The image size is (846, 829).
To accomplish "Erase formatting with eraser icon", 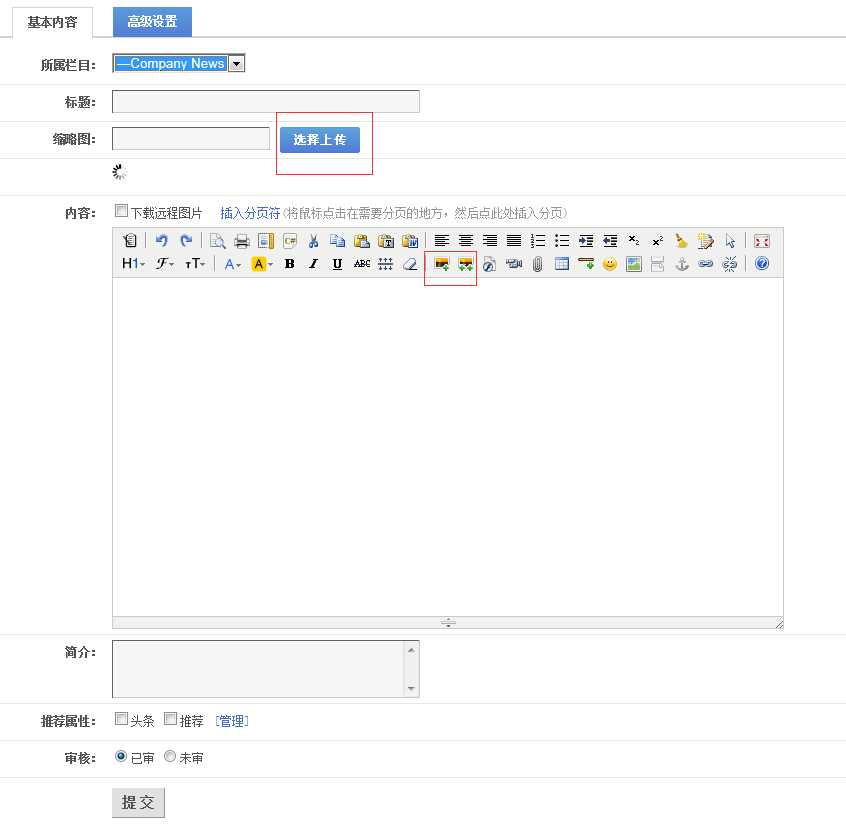I will 410,264.
